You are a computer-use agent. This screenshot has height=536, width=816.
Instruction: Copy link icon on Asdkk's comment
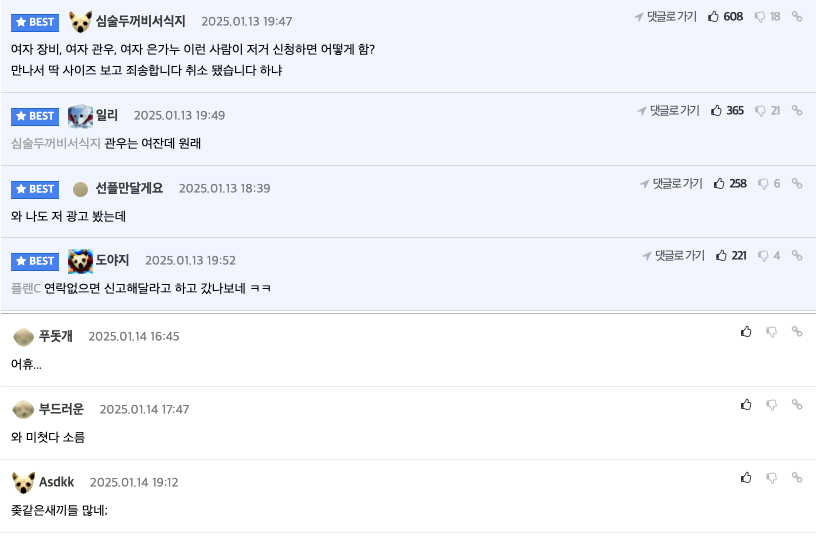pos(797,477)
